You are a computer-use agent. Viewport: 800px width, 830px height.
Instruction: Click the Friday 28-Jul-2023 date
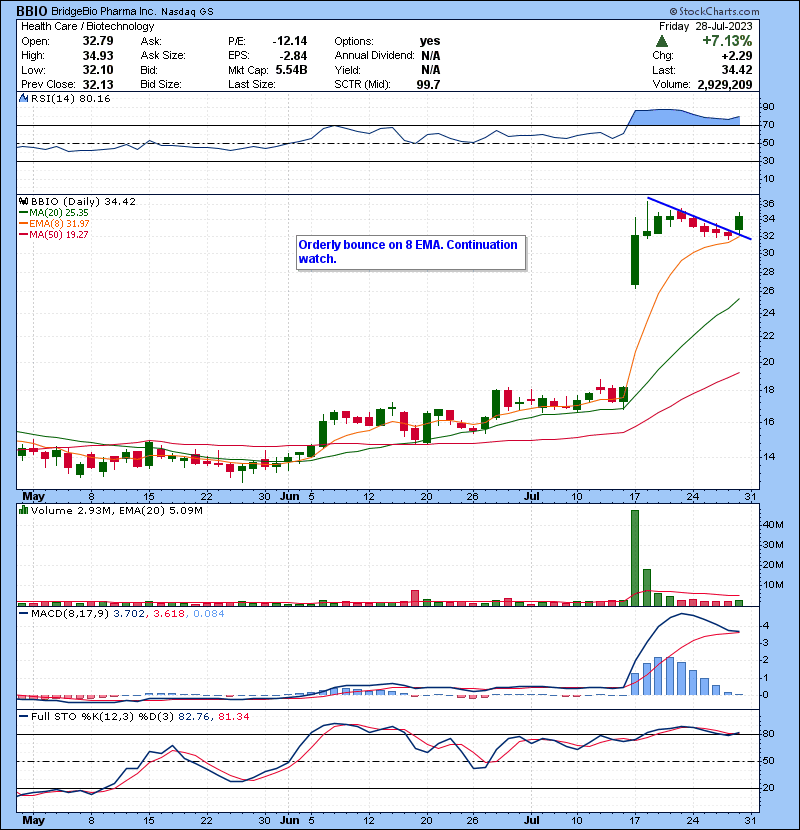click(x=706, y=26)
